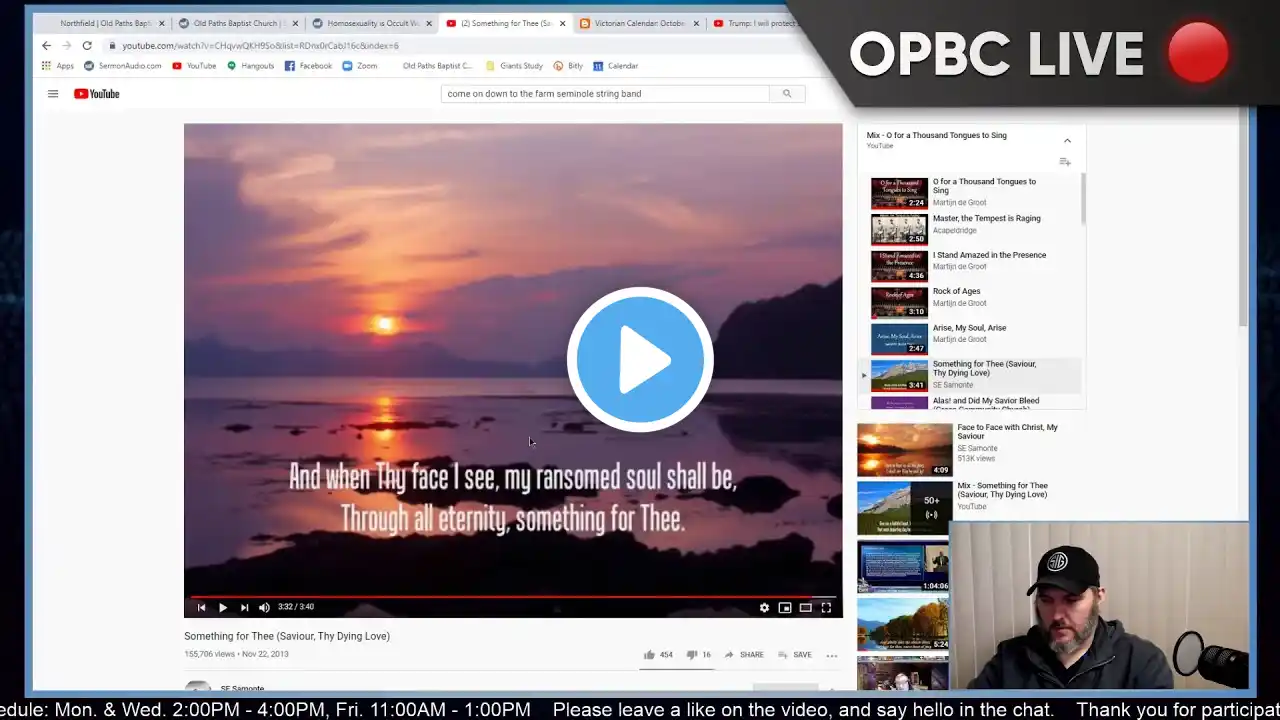Open the video settings gear

pos(764,607)
